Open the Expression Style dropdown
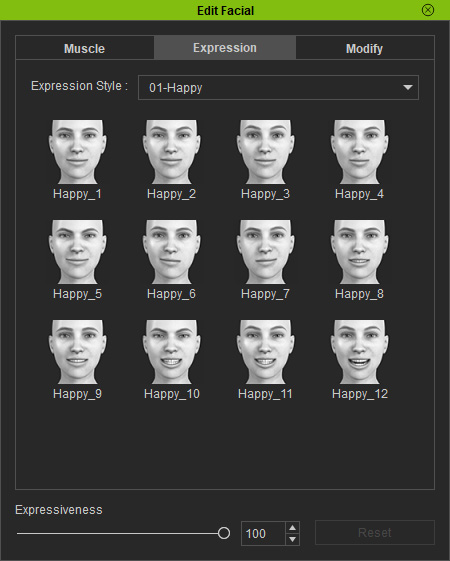 (x=278, y=88)
